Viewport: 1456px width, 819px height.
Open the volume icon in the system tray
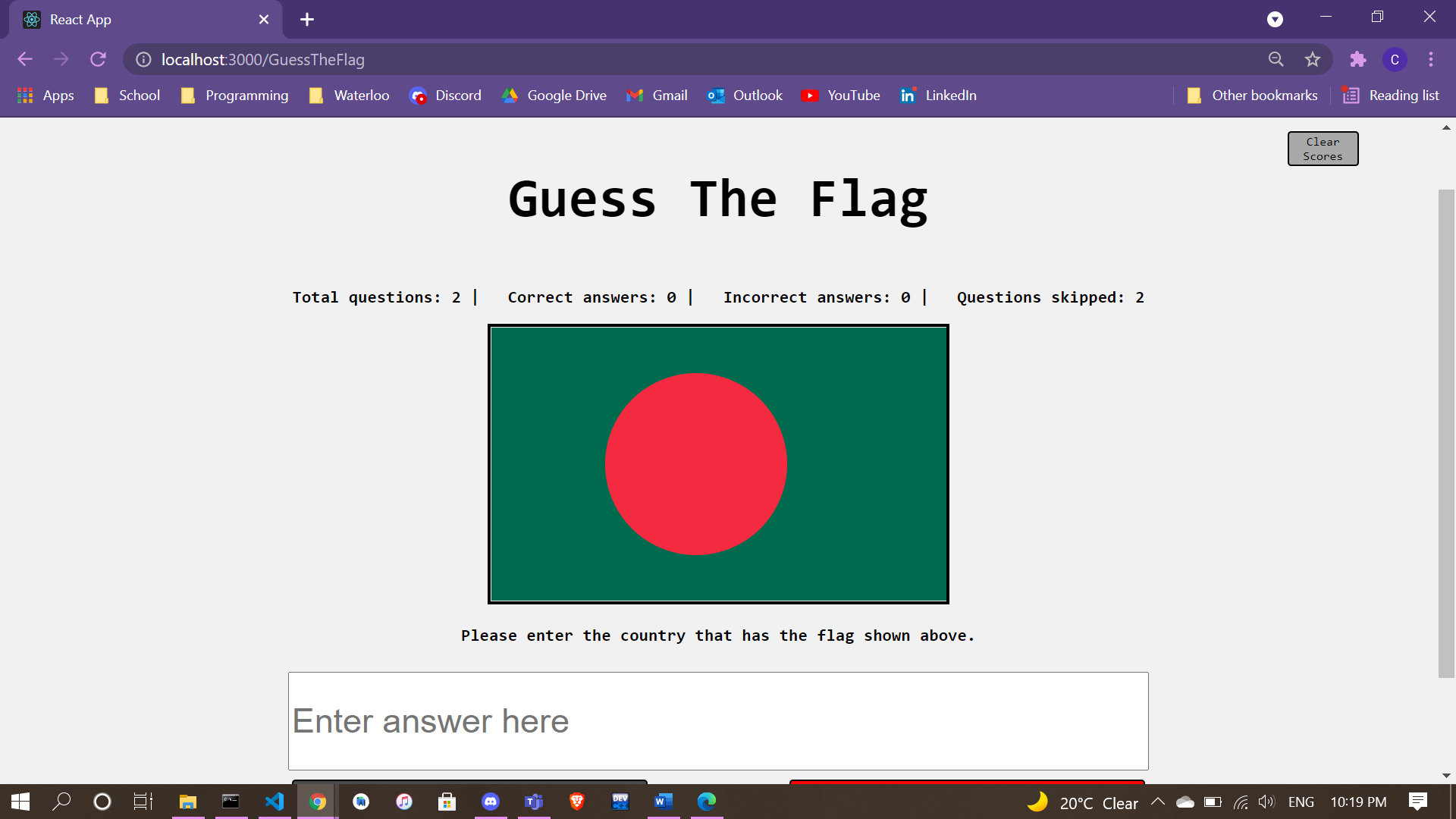tap(1267, 802)
